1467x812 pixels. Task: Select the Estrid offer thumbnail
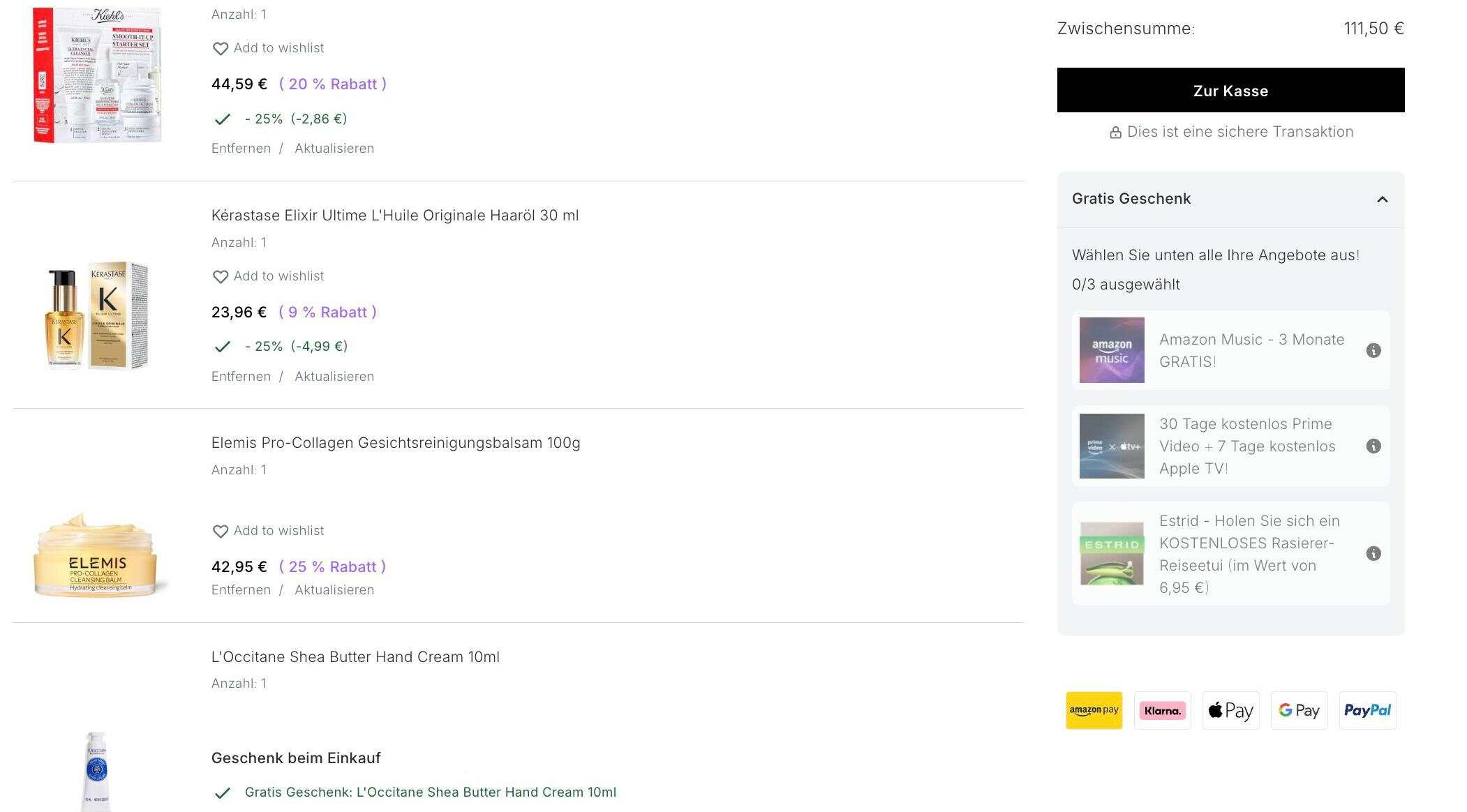[1112, 553]
